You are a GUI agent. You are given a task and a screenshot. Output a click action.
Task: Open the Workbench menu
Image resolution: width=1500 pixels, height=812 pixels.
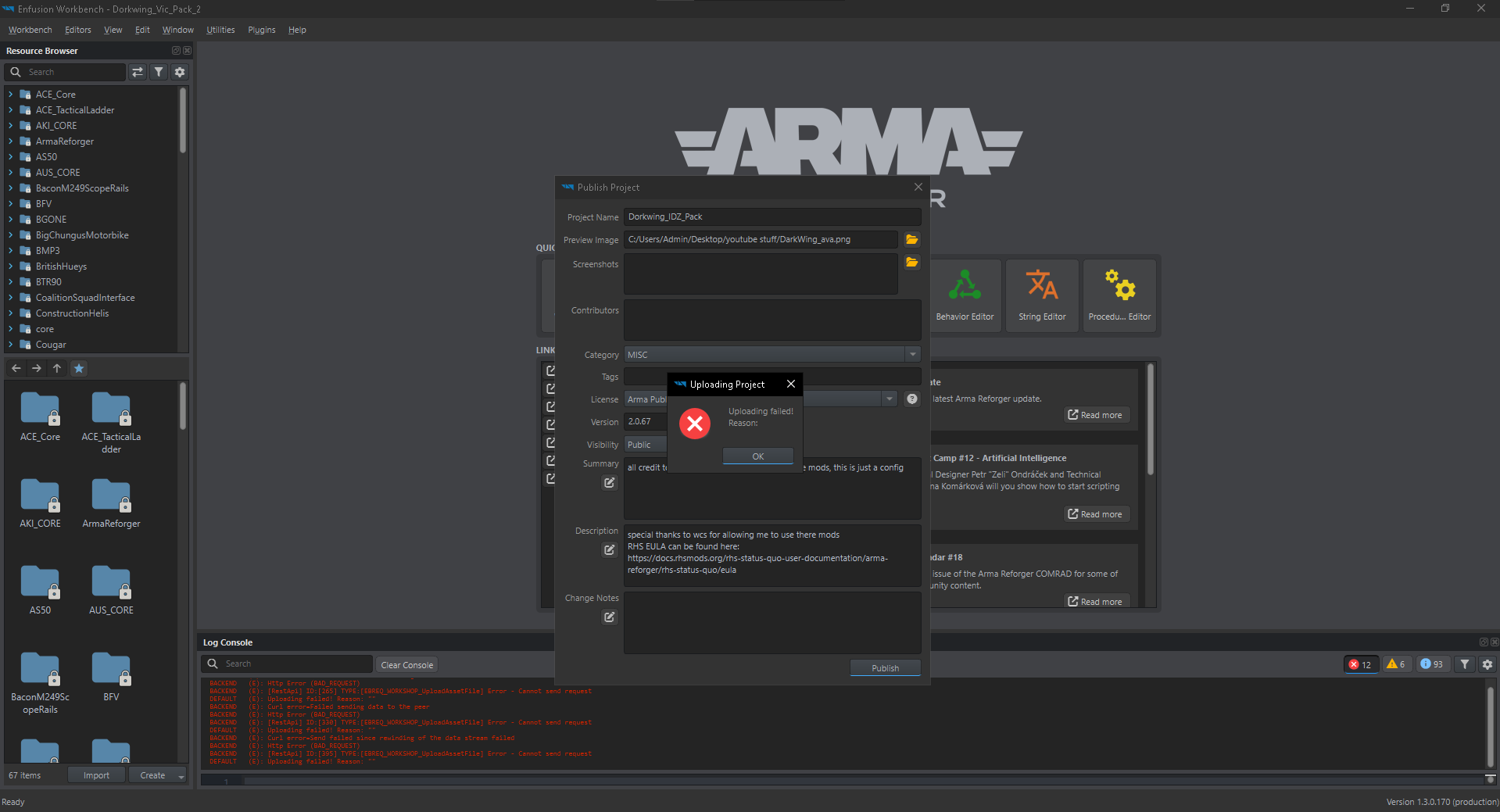click(30, 30)
